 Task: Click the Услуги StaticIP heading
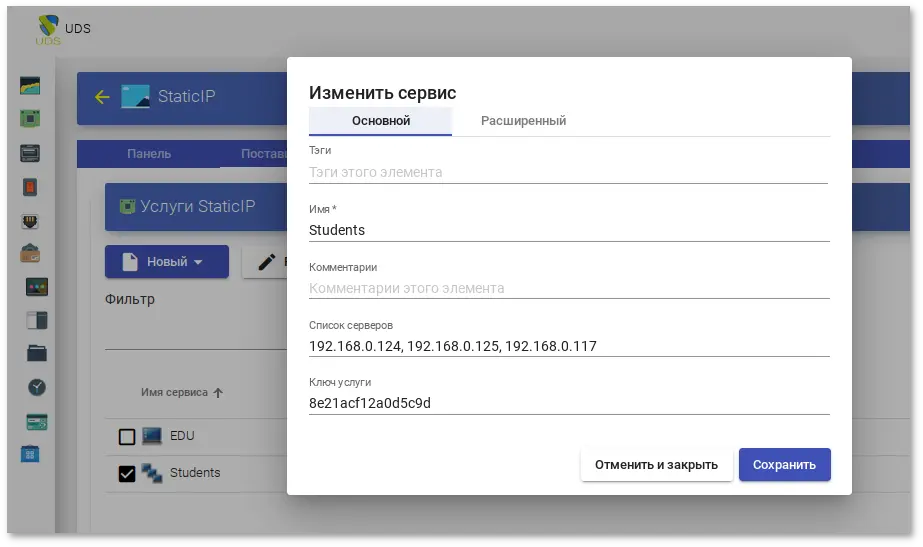[197, 206]
